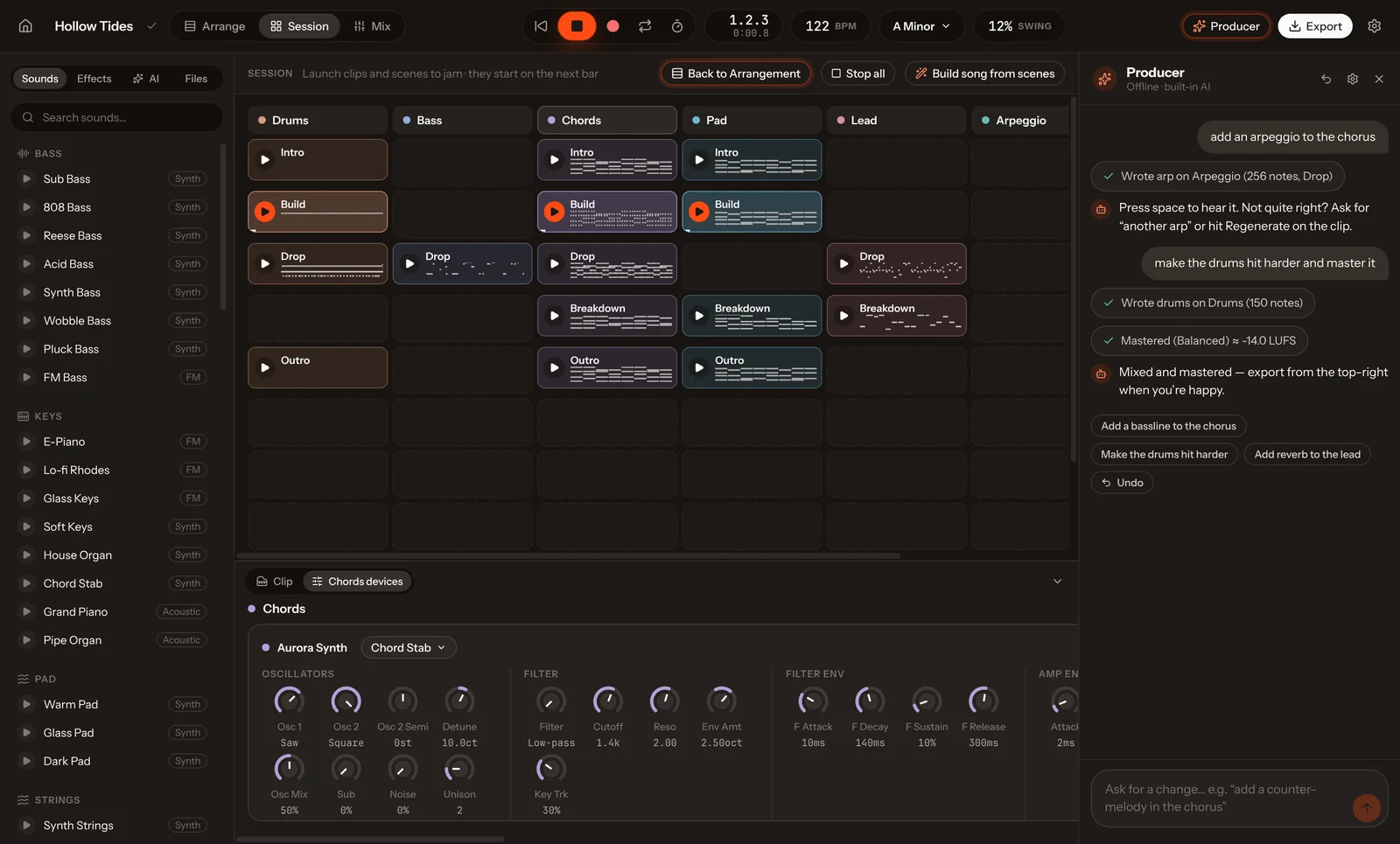Click the skip-to-start transport button
Screen dimensions: 1400x844
pos(541,26)
